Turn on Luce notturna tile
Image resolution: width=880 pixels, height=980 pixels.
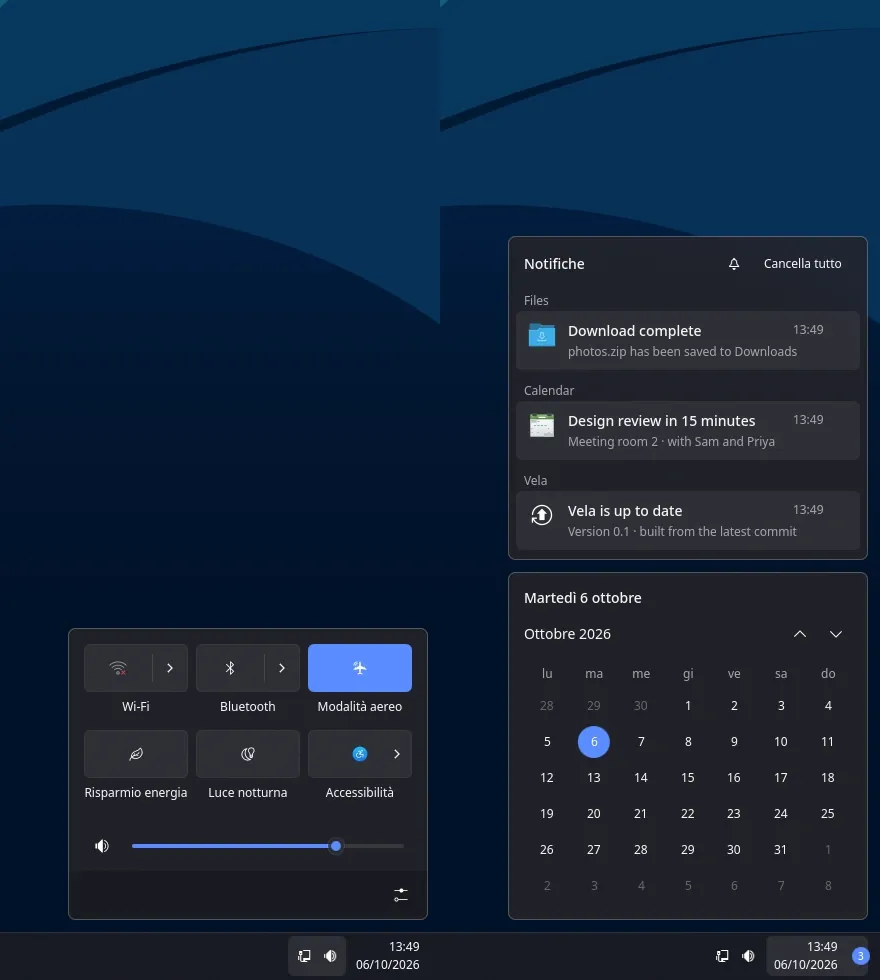[x=248, y=754]
